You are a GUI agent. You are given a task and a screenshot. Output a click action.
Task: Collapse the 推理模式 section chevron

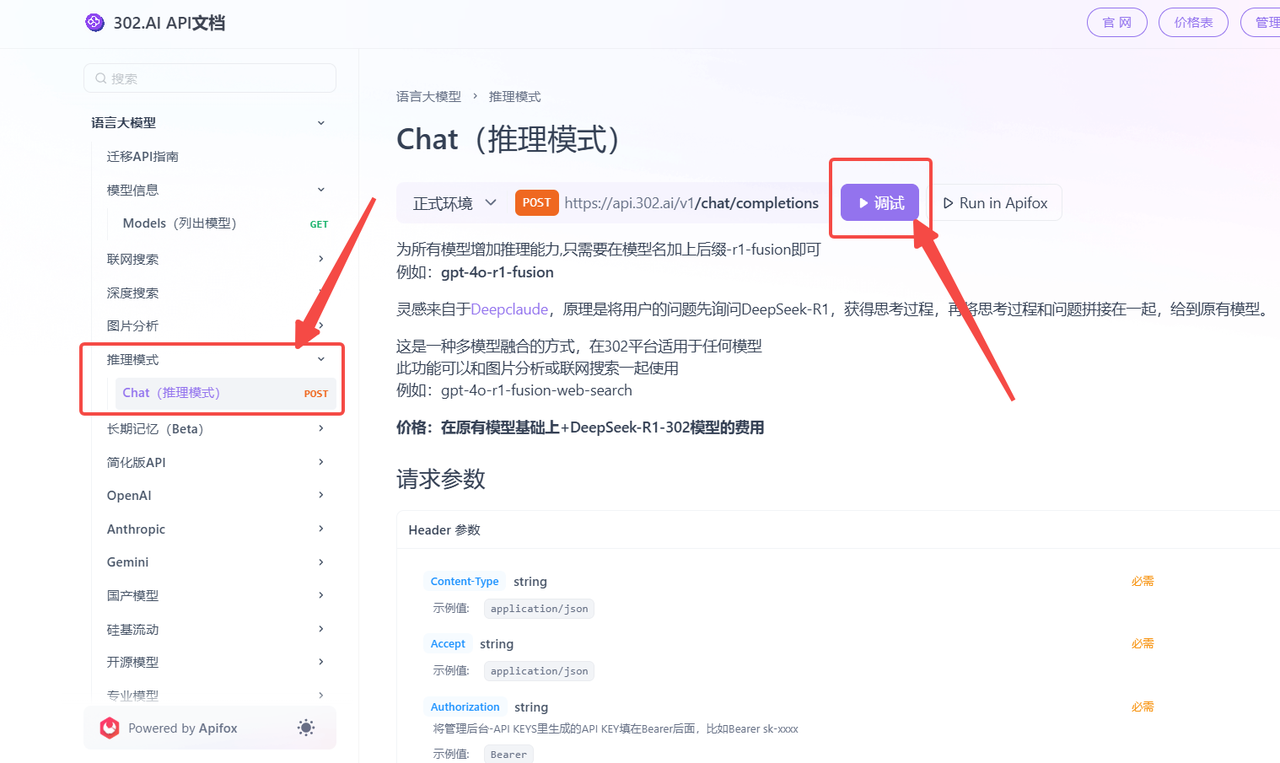(321, 359)
